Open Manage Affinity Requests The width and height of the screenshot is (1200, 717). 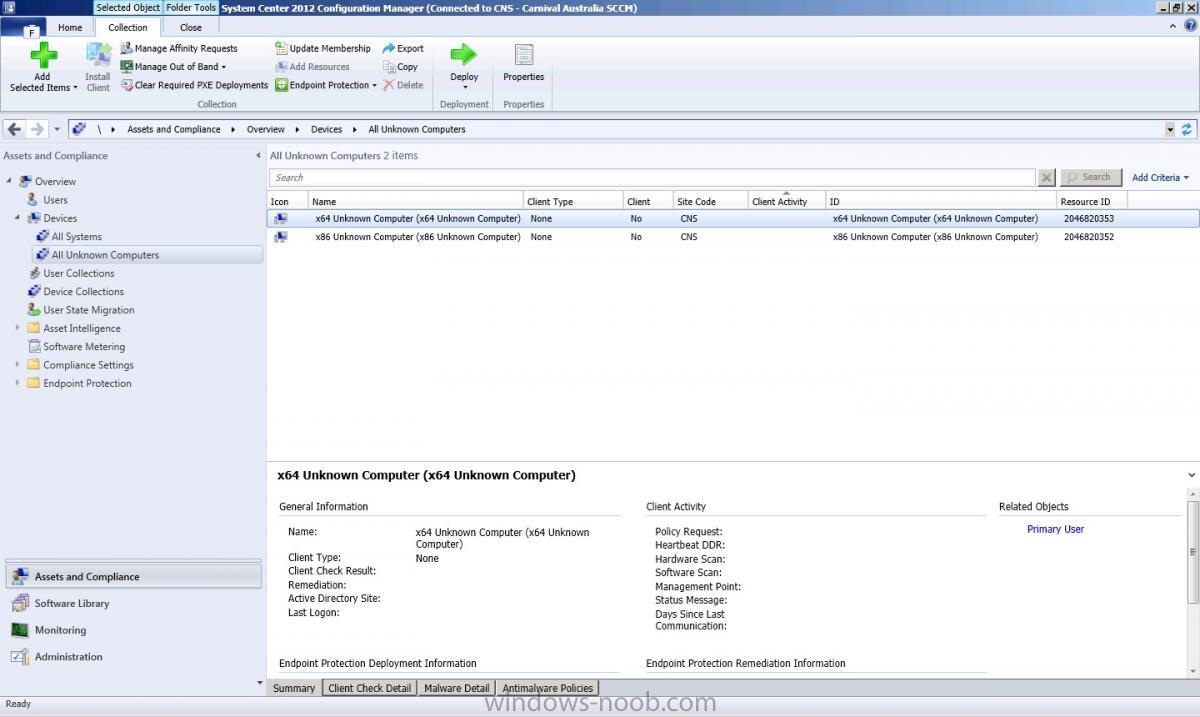[179, 48]
